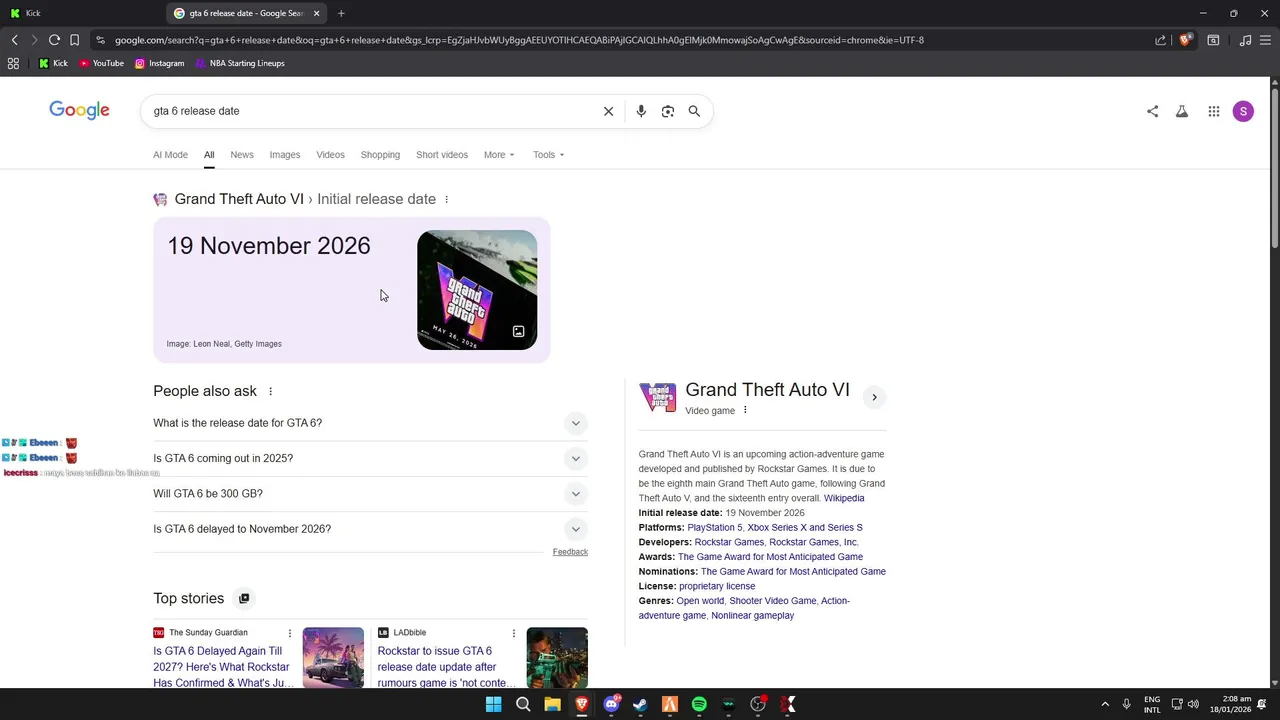Clear the search query with X icon
This screenshot has height=720, width=1280.
coord(608,111)
